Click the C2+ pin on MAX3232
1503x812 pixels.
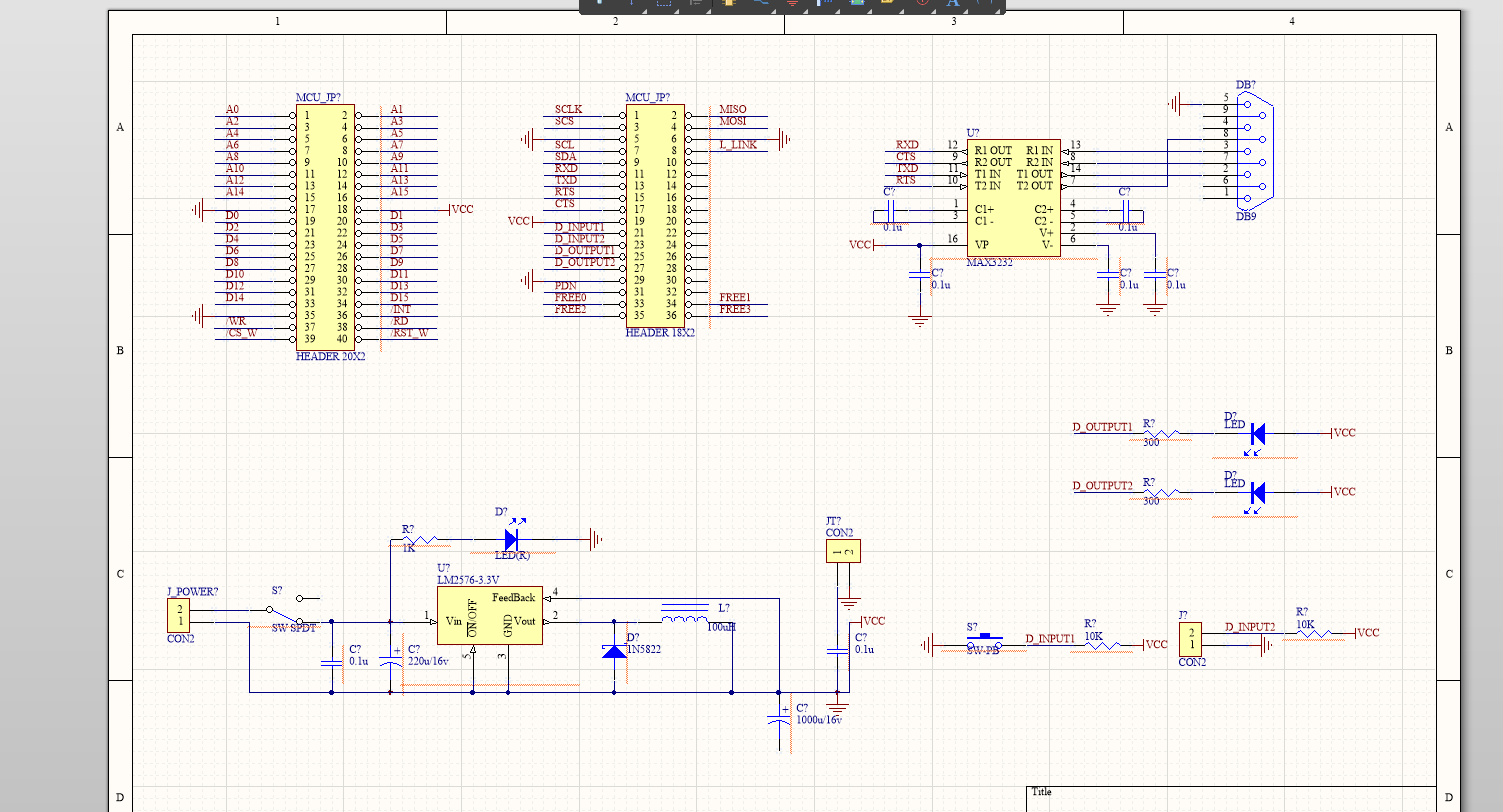coord(1044,208)
